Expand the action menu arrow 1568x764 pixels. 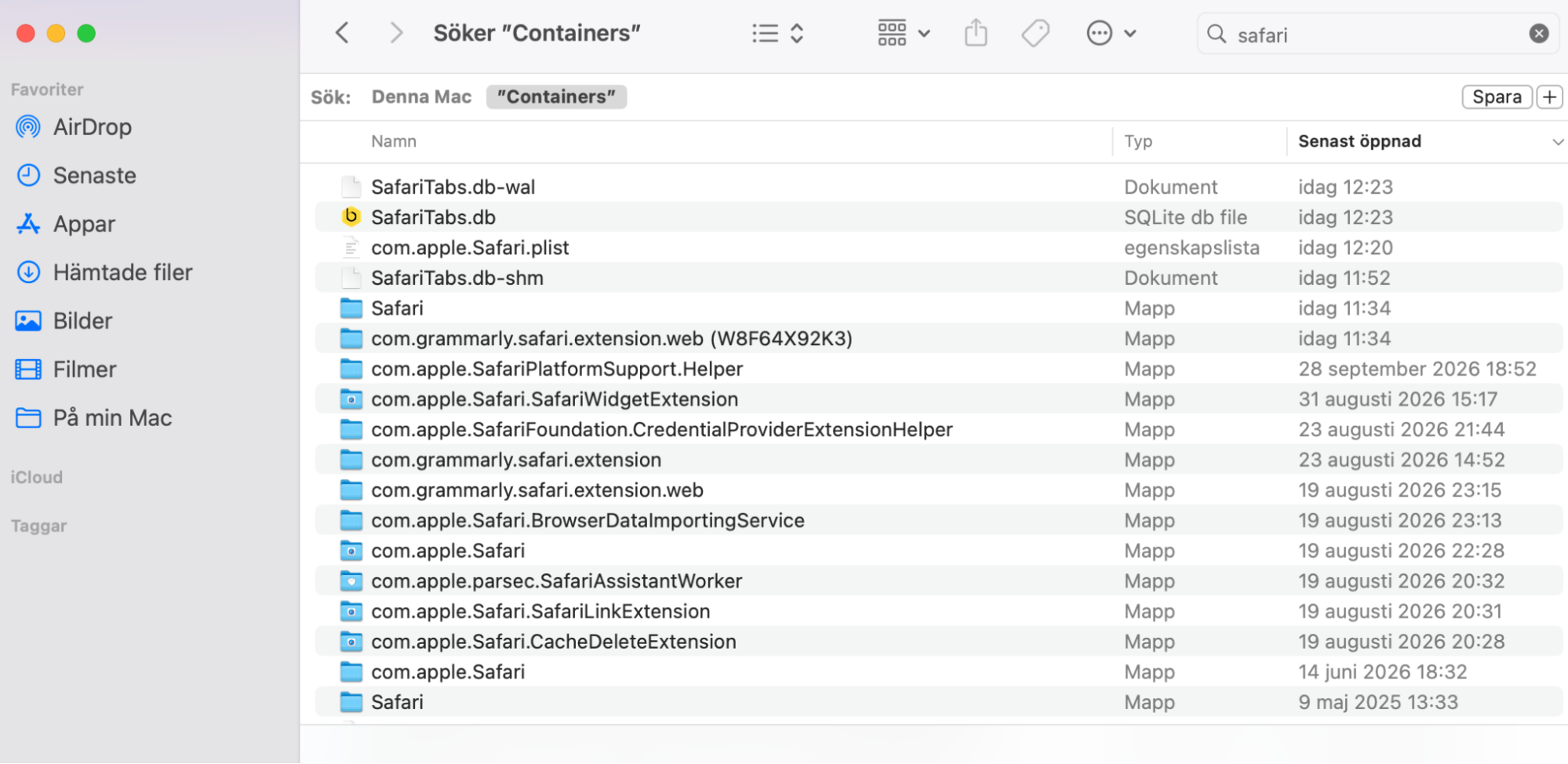[x=1130, y=34]
